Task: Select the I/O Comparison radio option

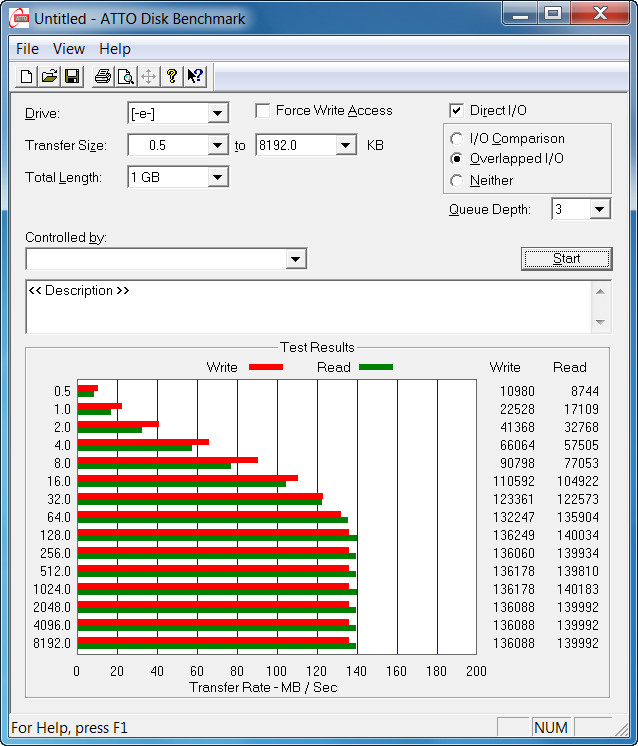Action: [x=456, y=138]
